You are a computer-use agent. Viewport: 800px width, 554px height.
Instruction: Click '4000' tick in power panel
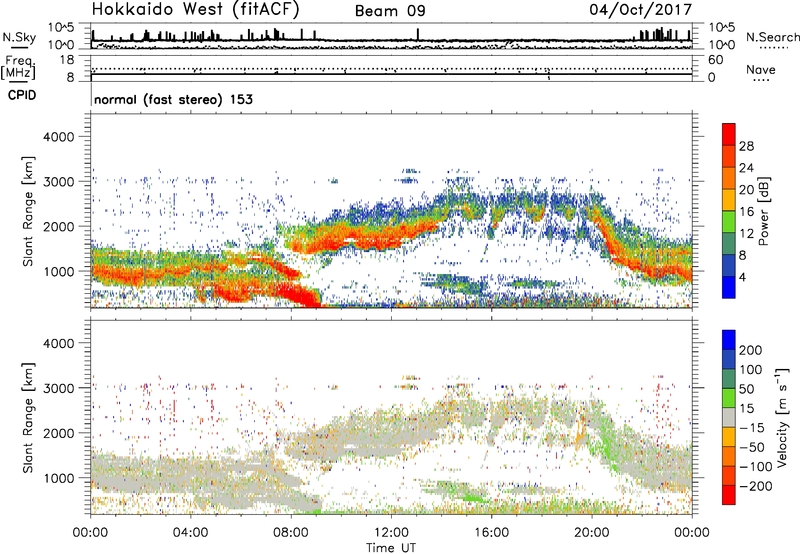pyautogui.click(x=58, y=137)
